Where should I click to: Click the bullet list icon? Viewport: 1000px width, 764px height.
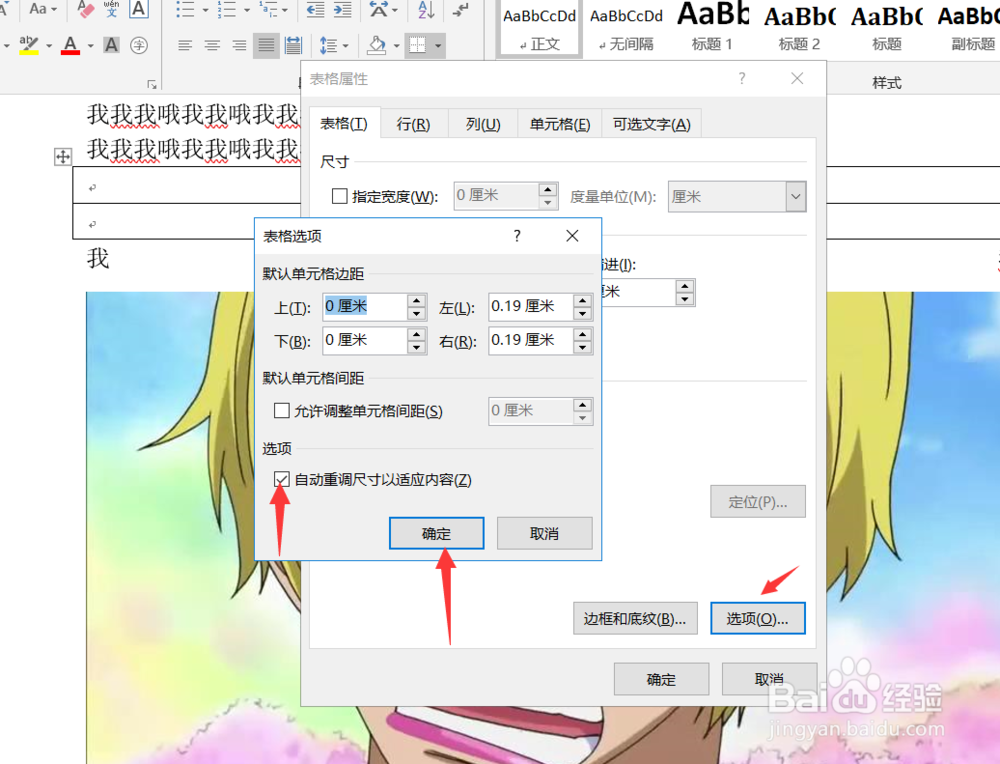click(185, 9)
